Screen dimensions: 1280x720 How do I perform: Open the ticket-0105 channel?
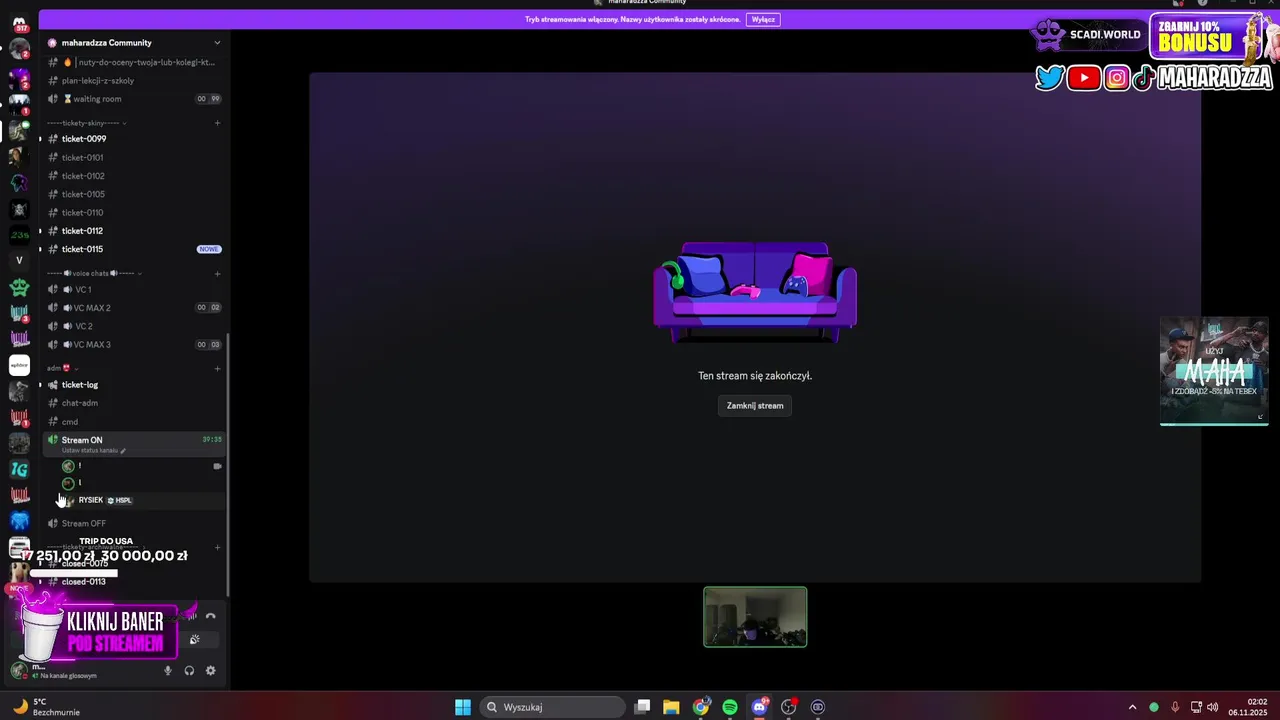point(134,194)
